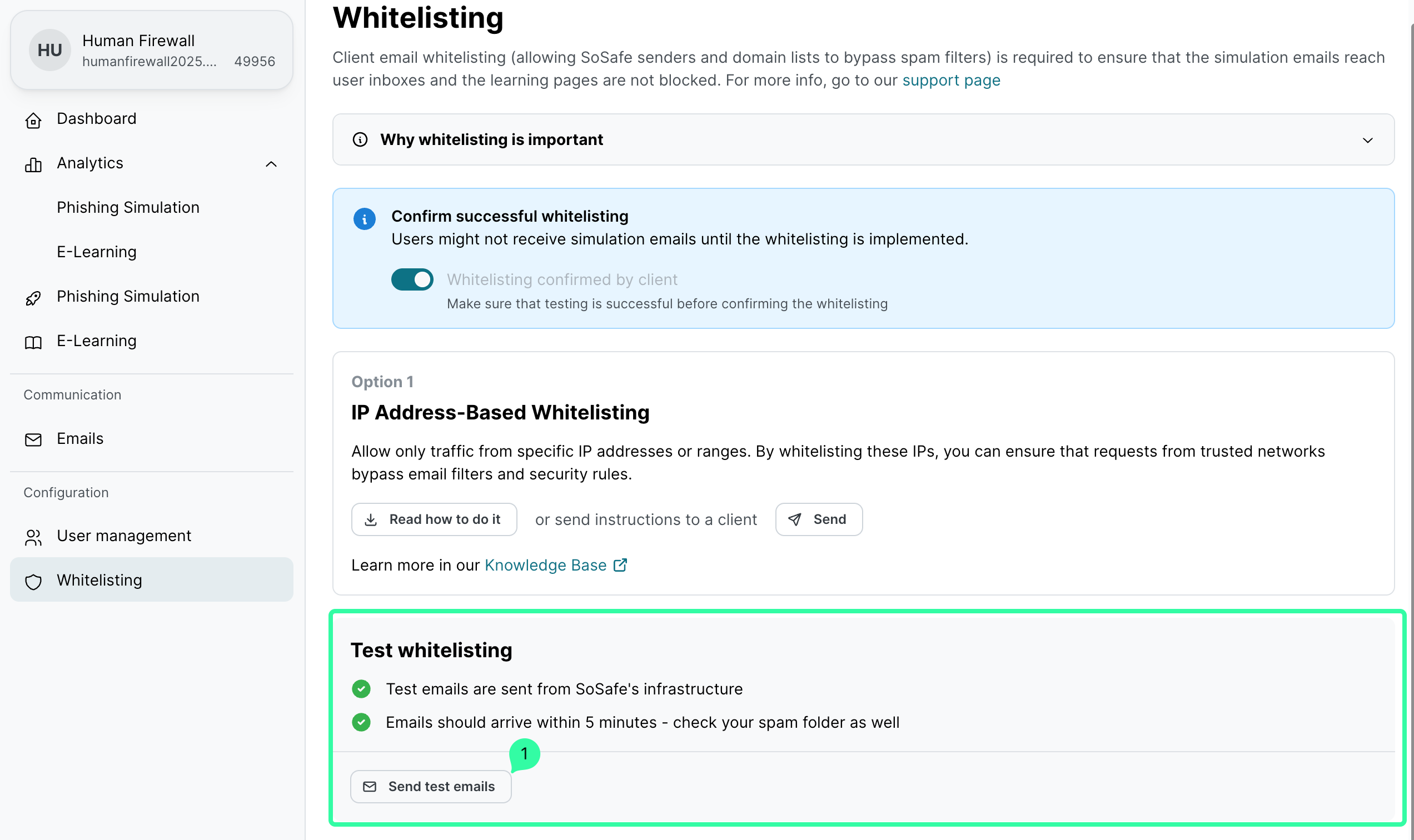Click the Emails envelope icon

pos(33,440)
